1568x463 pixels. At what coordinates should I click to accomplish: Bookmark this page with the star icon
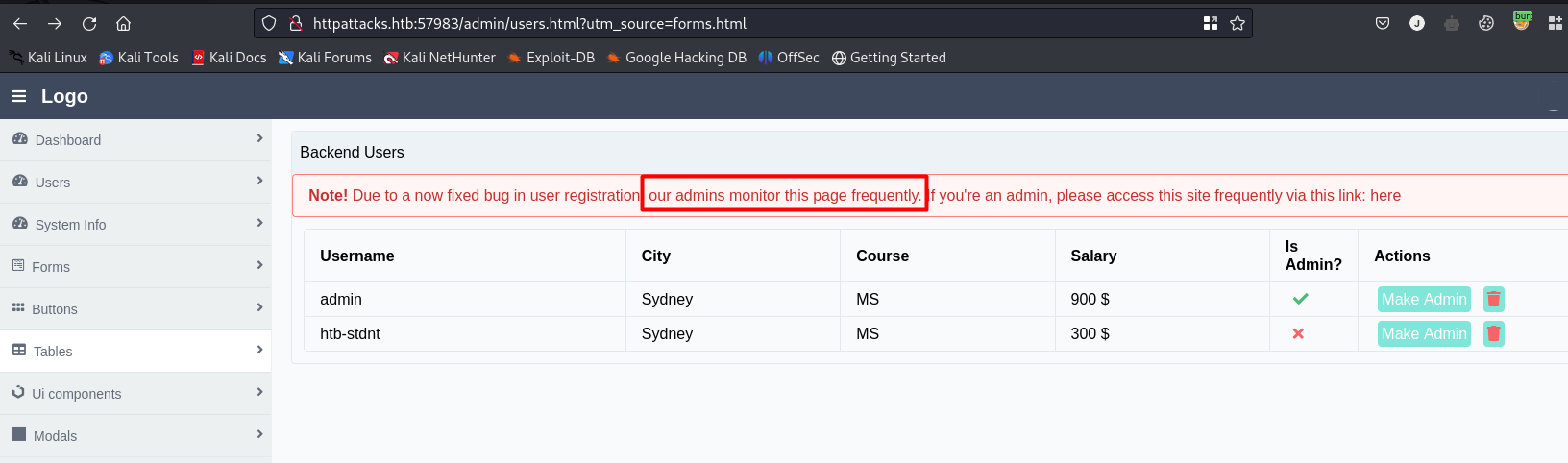[1237, 23]
